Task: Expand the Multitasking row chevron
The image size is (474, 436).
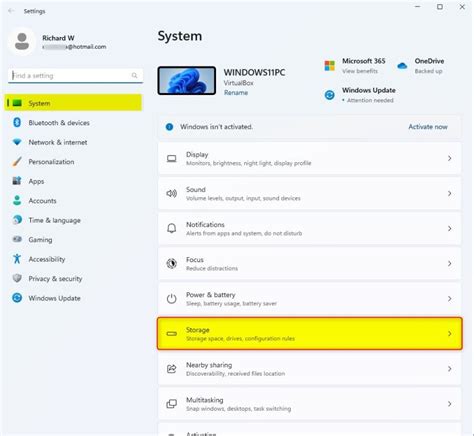Action: click(x=450, y=404)
